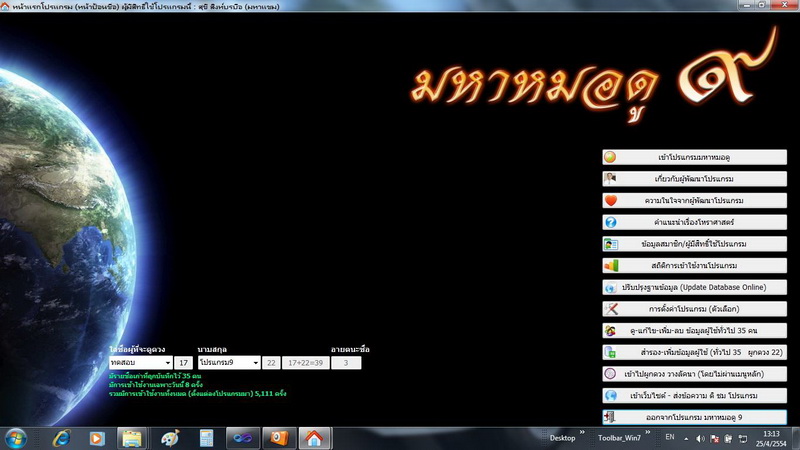Open the bar chart สถิติการเข้าใช้งานโปรแกรม statistics

(694, 265)
